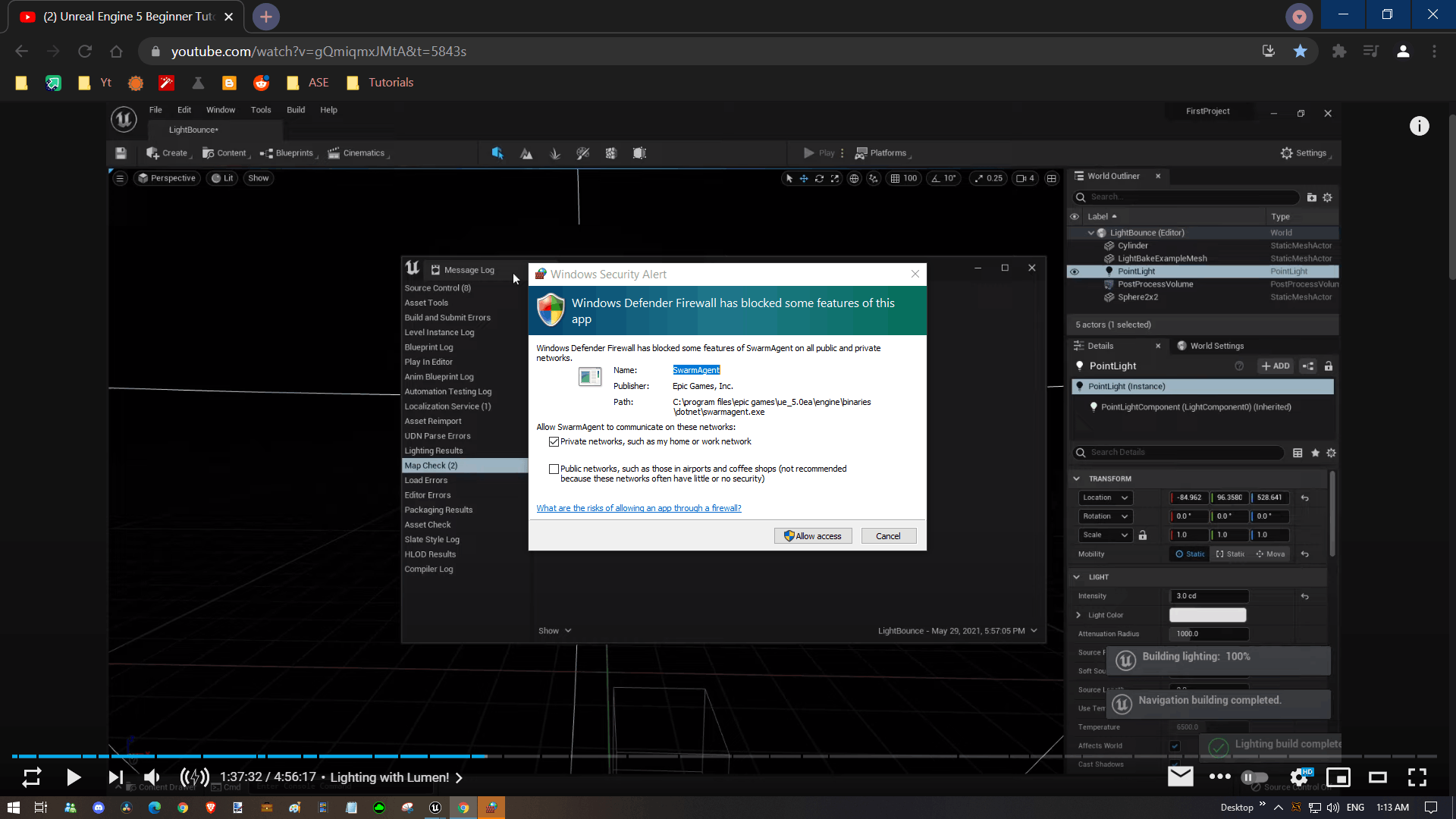Check Private networks checkbox
The height and width of the screenshot is (819, 1456).
coord(554,442)
